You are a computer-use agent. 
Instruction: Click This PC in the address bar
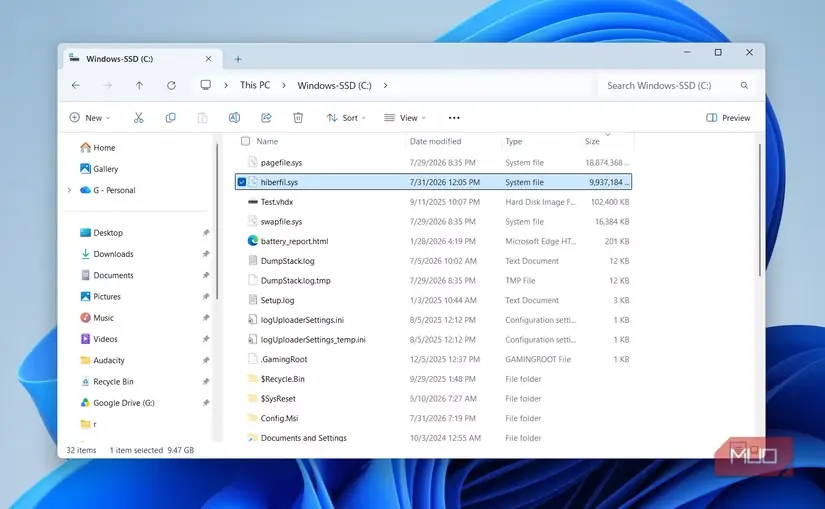pos(255,85)
